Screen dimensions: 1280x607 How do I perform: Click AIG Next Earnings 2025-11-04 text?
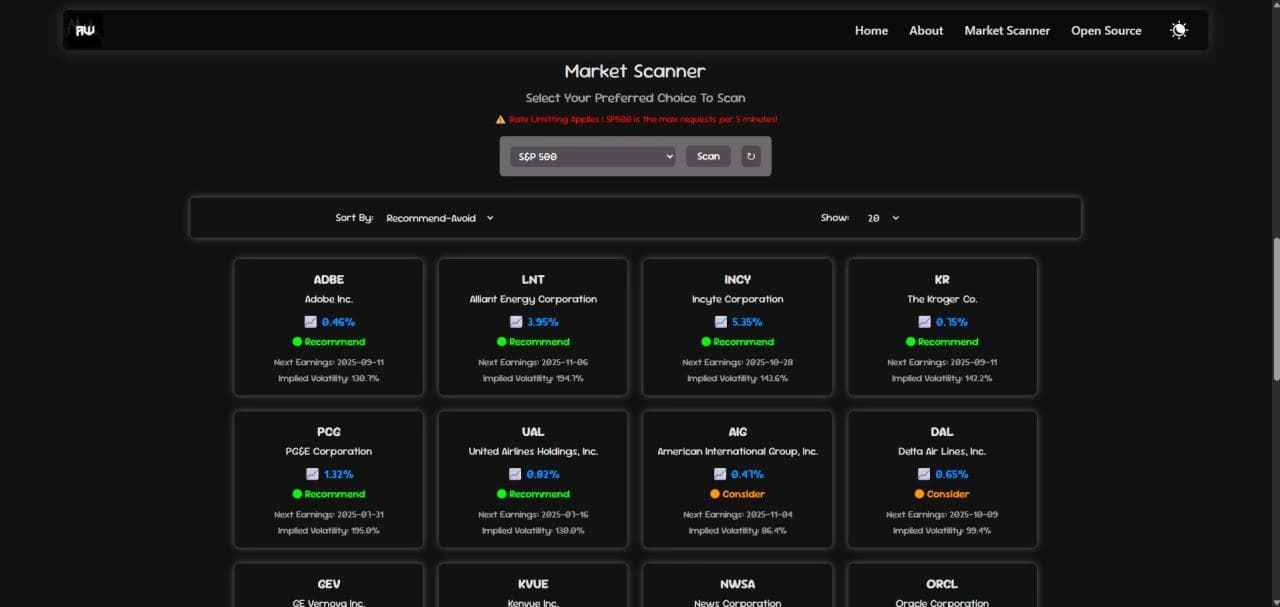coord(737,514)
